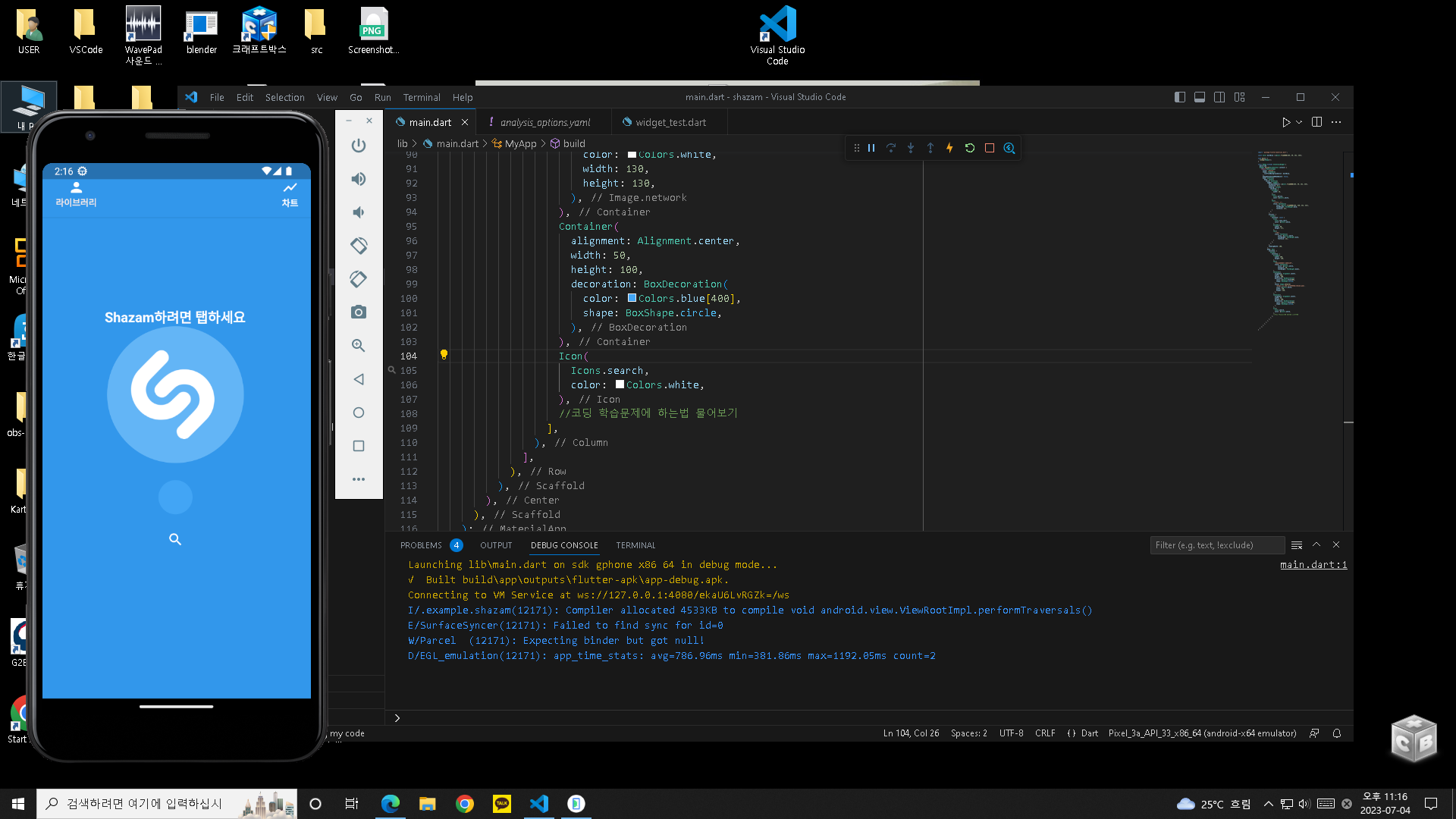This screenshot has height=819, width=1456.
Task: Open the editor More Actions menu
Action: [1336, 122]
